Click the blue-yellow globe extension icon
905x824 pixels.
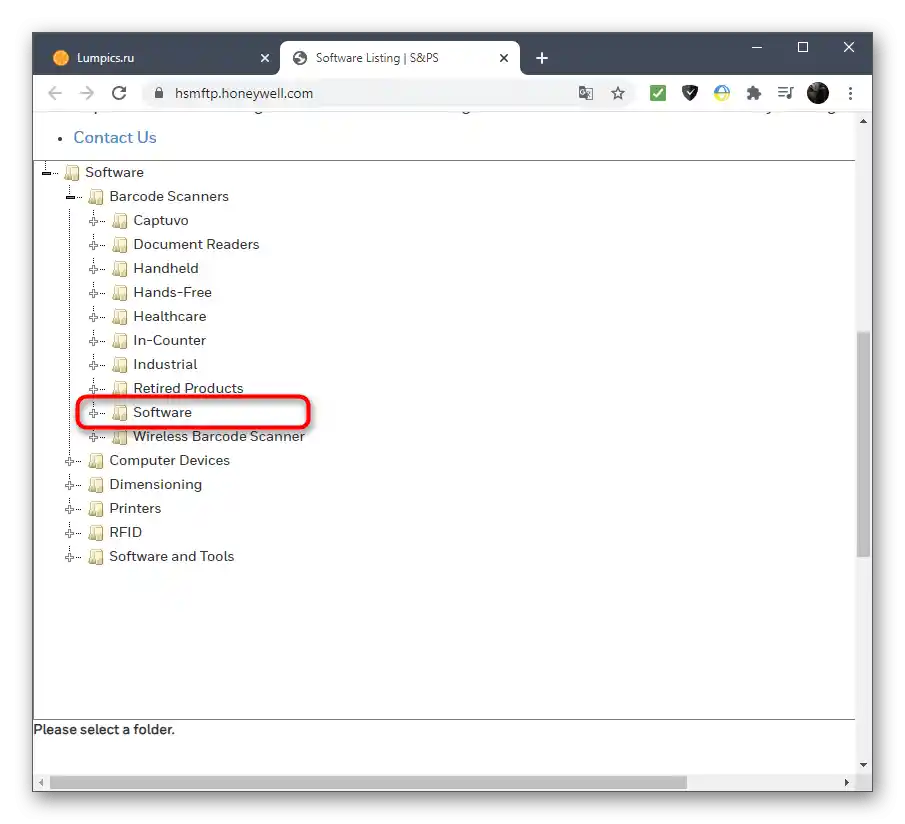[x=721, y=93]
